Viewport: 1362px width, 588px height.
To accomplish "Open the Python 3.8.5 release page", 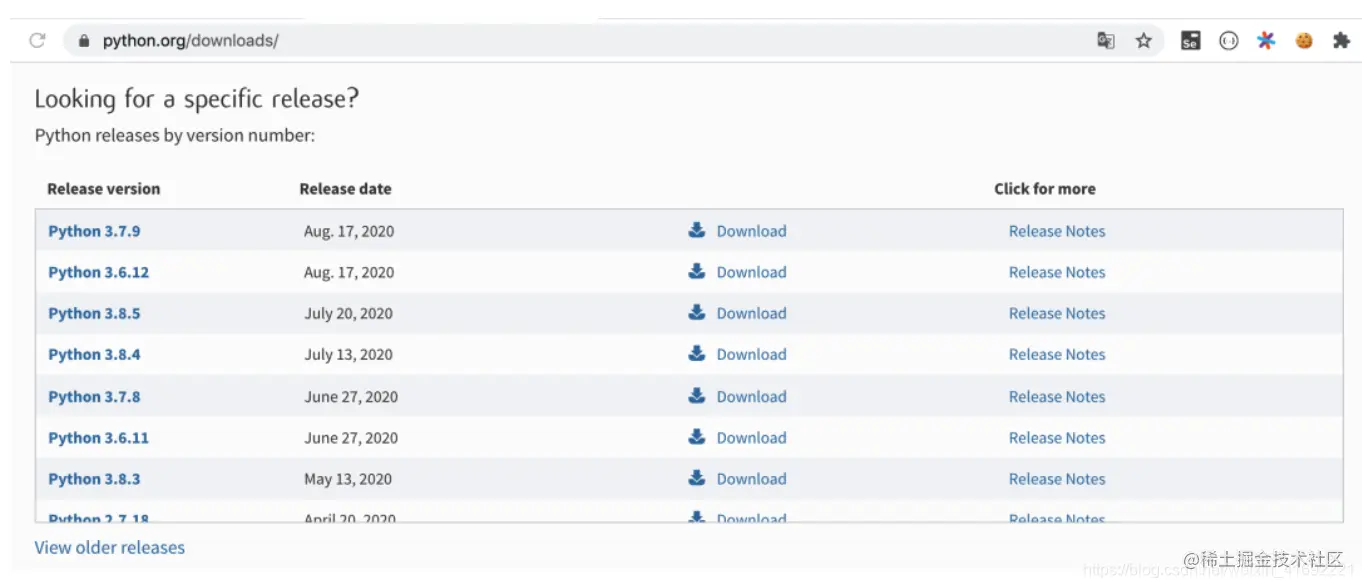I will (94, 313).
